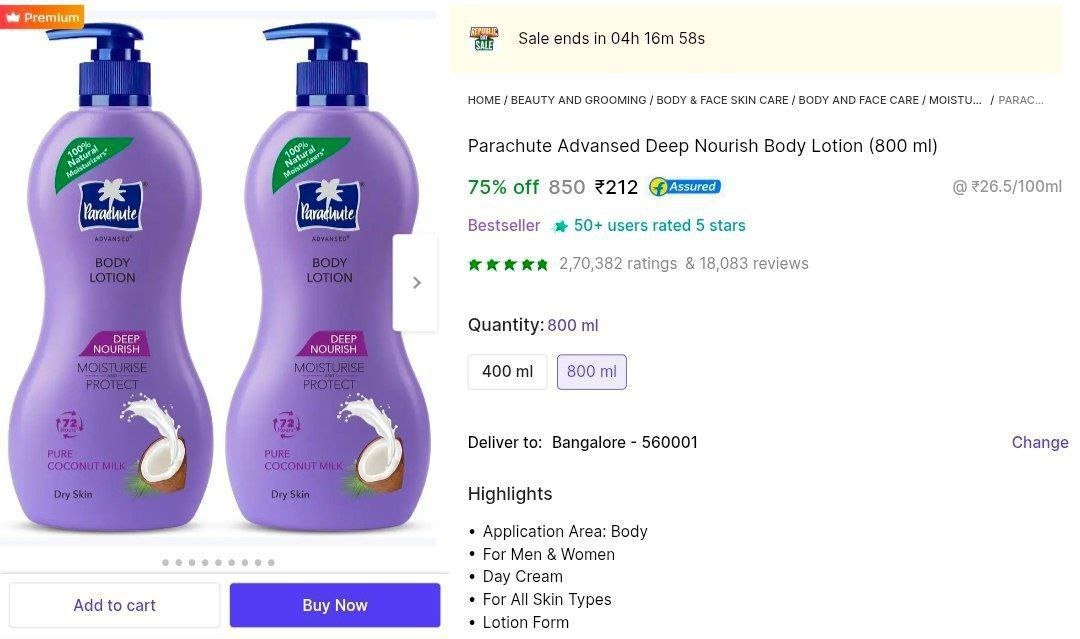1080x639 pixels.
Task: Click the green star ratings icon
Action: 508,264
